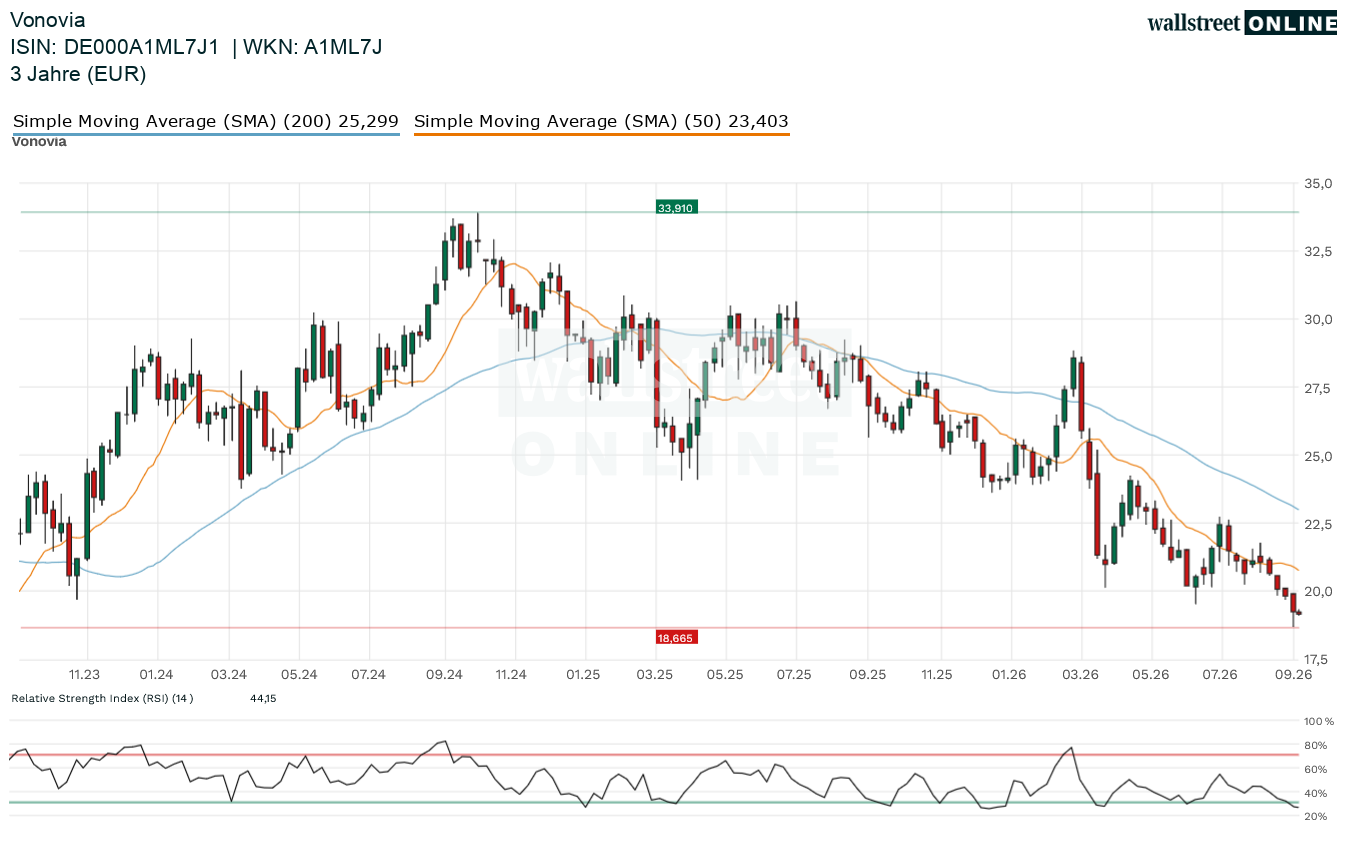Click the ISIN DE000A1ML7J1 text
The image size is (1349, 843).
coord(114,47)
